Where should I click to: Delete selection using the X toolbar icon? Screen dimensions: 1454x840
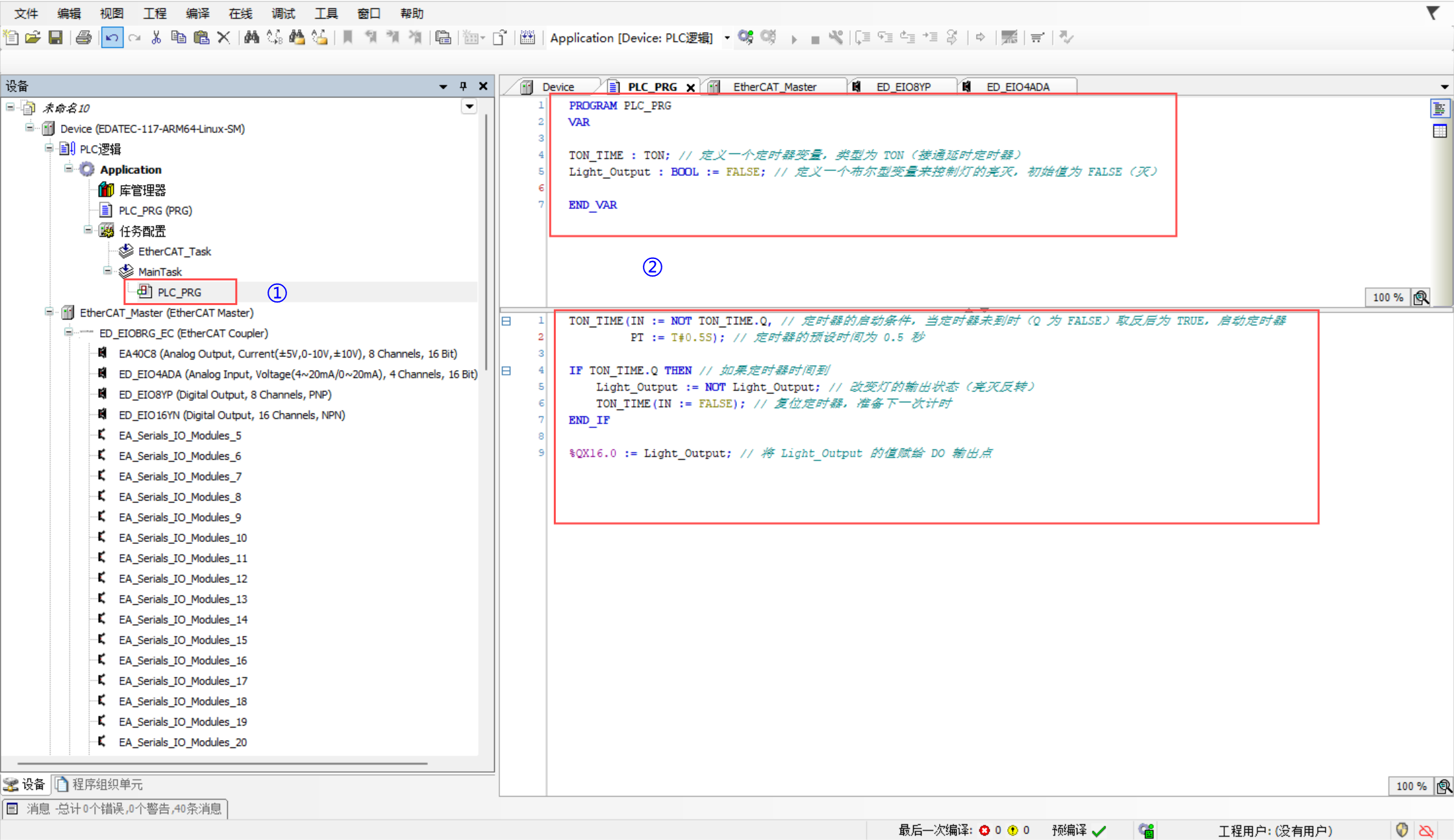coord(223,38)
